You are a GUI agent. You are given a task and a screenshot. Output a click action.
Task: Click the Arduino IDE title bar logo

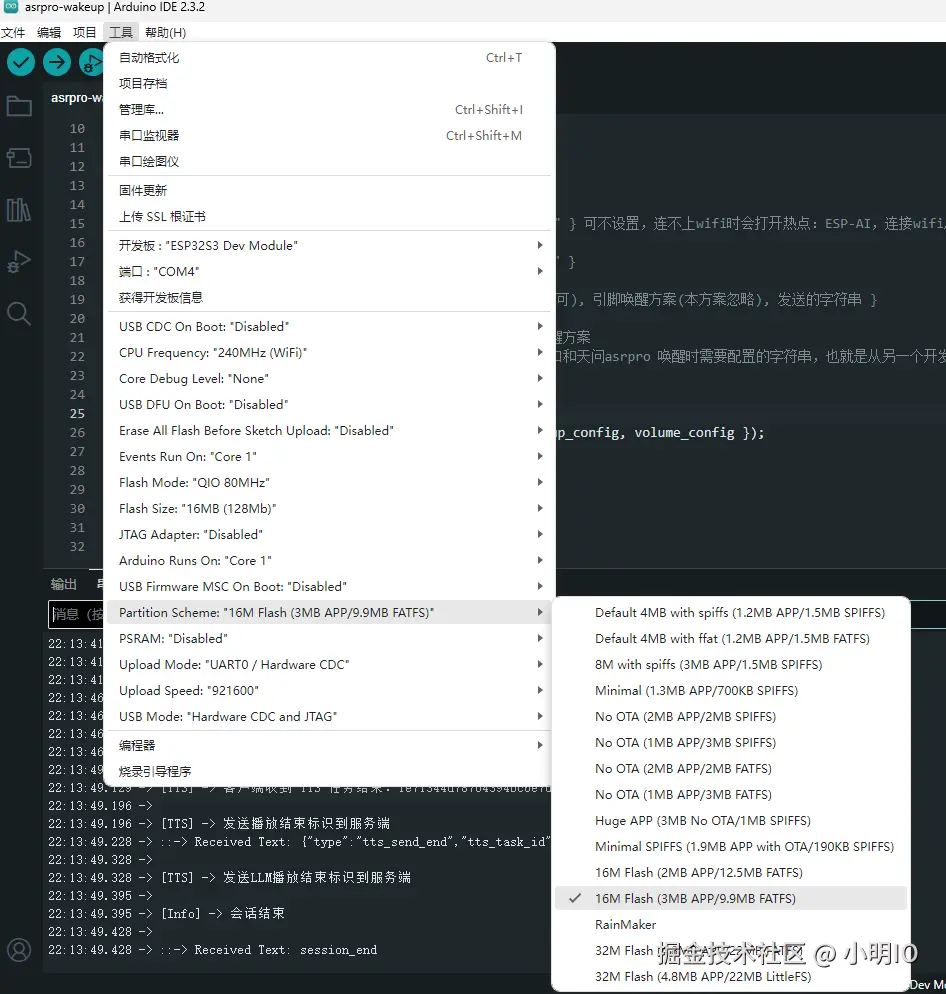[x=11, y=7]
